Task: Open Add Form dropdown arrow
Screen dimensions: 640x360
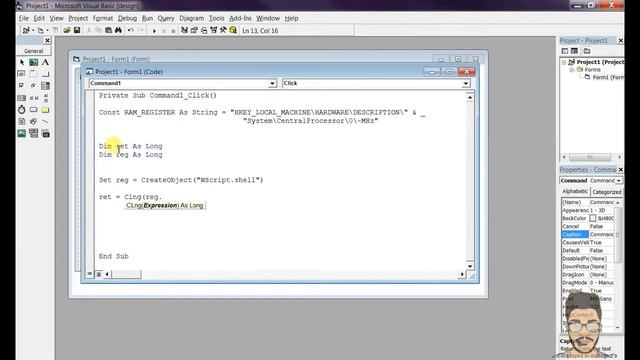Action: [x=47, y=30]
